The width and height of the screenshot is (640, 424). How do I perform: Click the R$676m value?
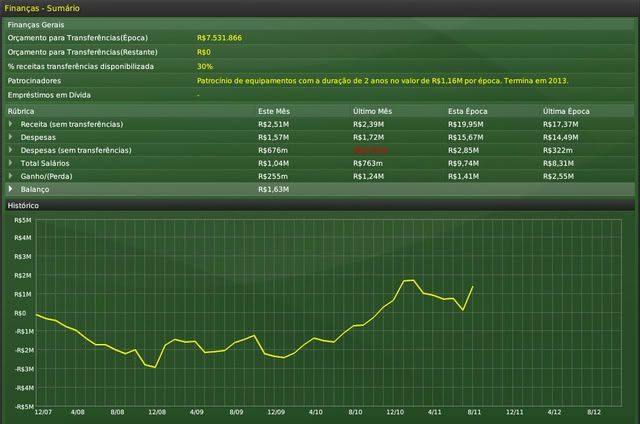click(x=273, y=150)
